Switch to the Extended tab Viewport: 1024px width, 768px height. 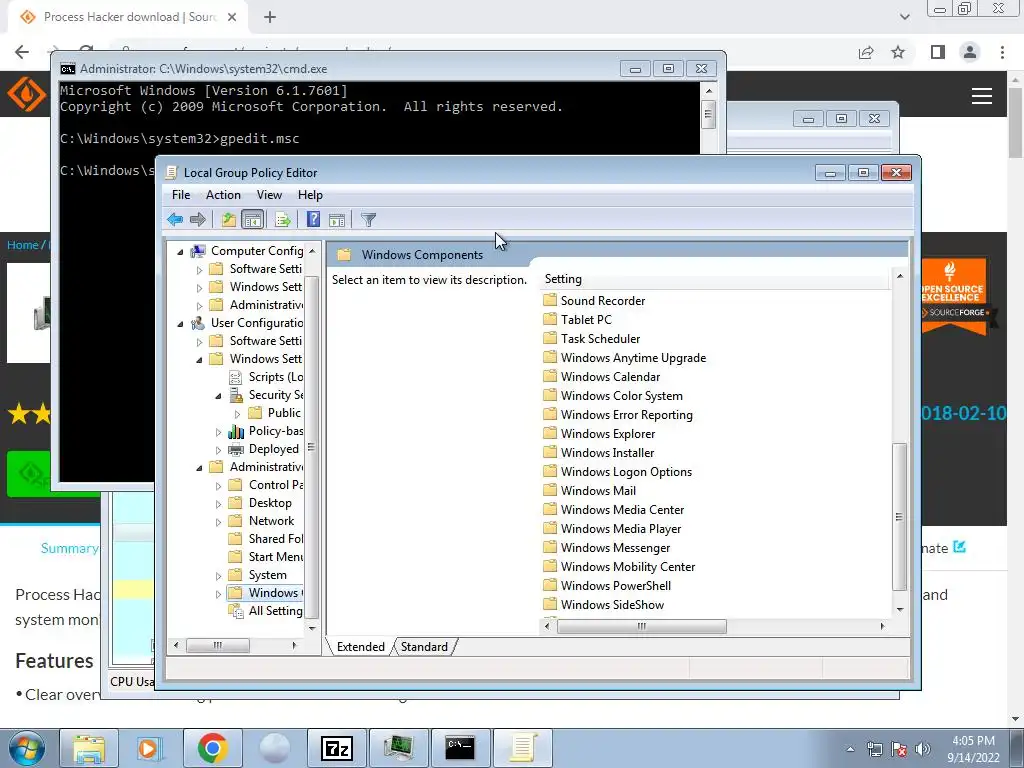point(360,647)
